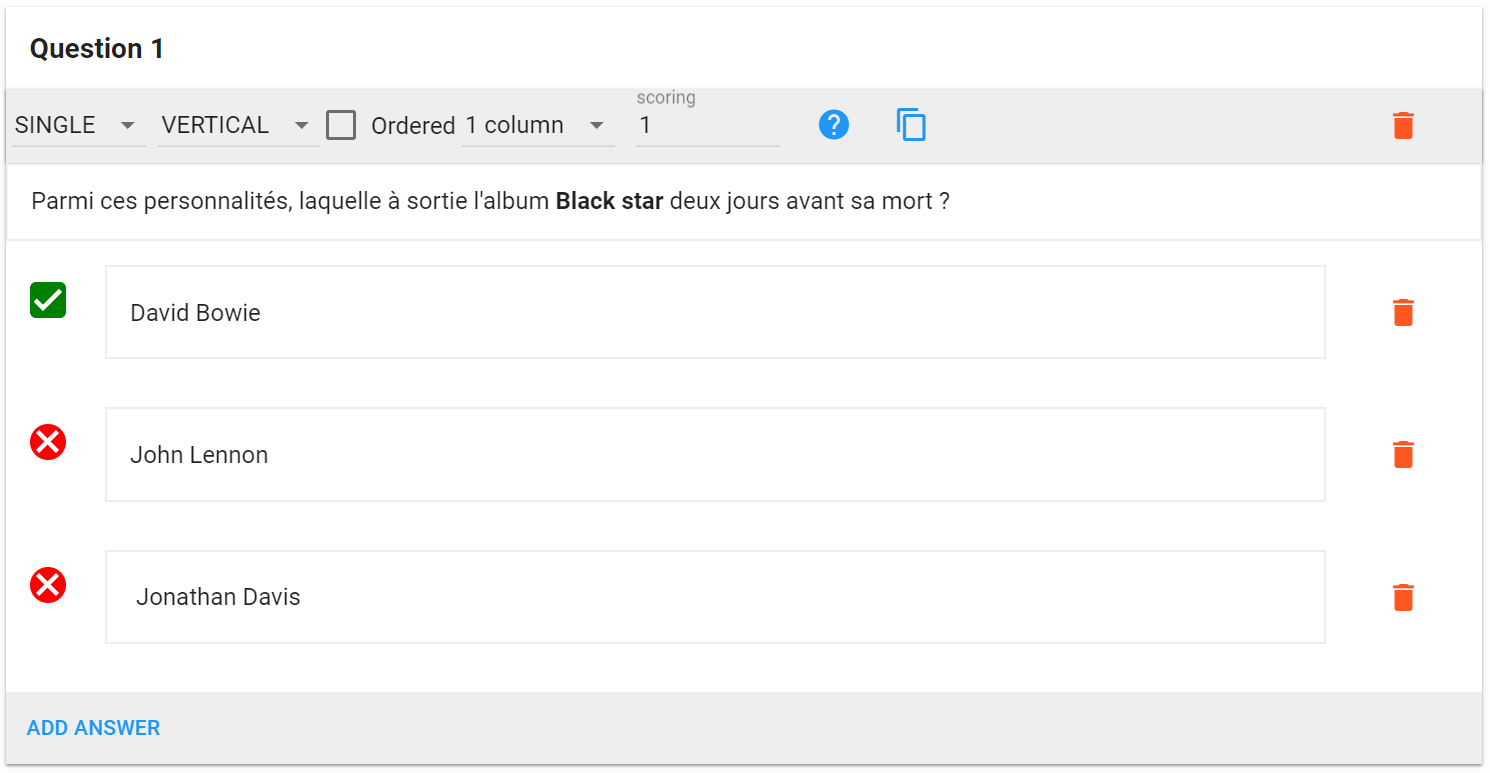Open the blue help question-mark icon
Screen dimensions: 1490x773
[833, 125]
